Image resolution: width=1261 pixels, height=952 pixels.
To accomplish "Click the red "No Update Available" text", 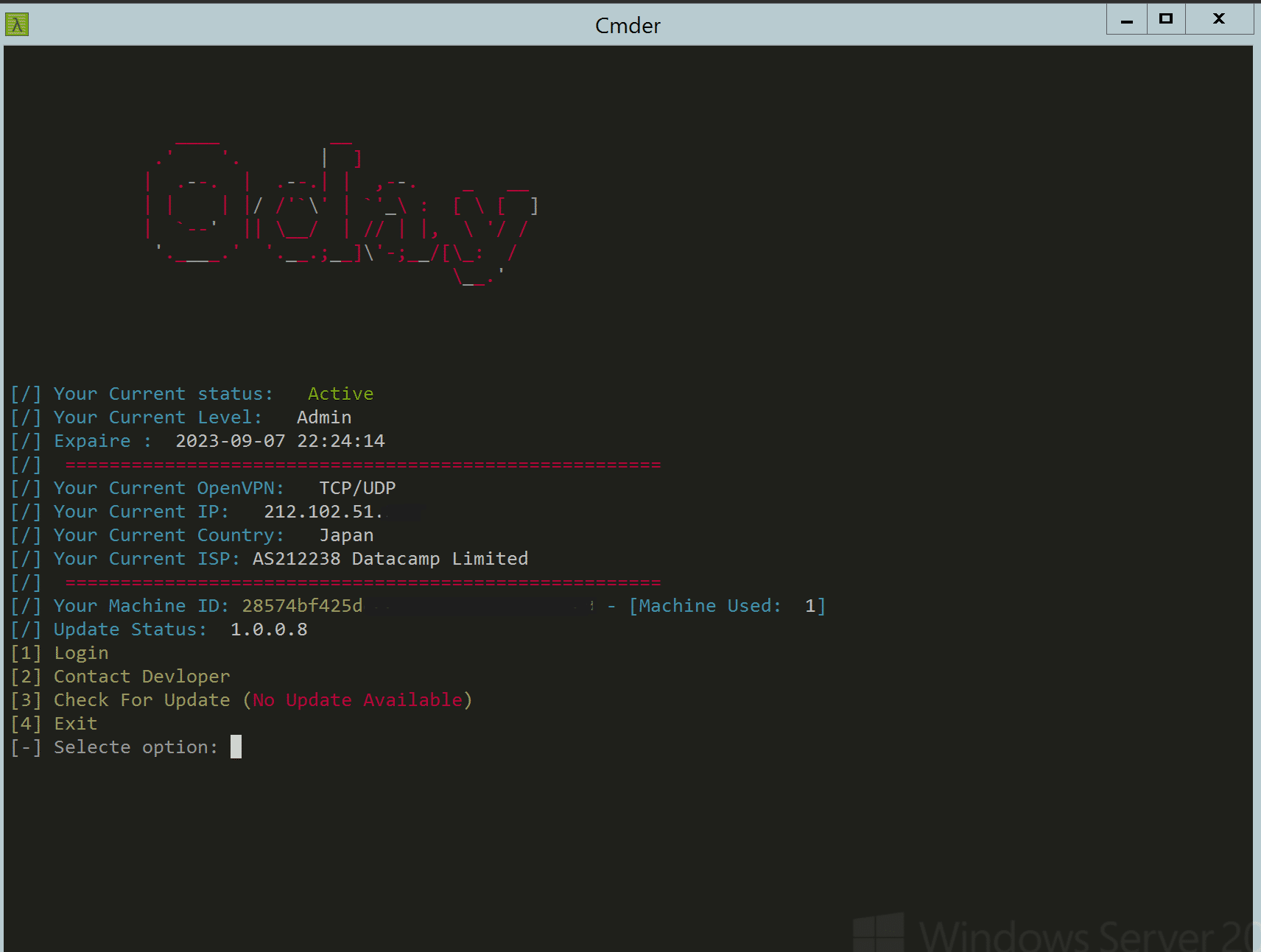I will [360, 699].
